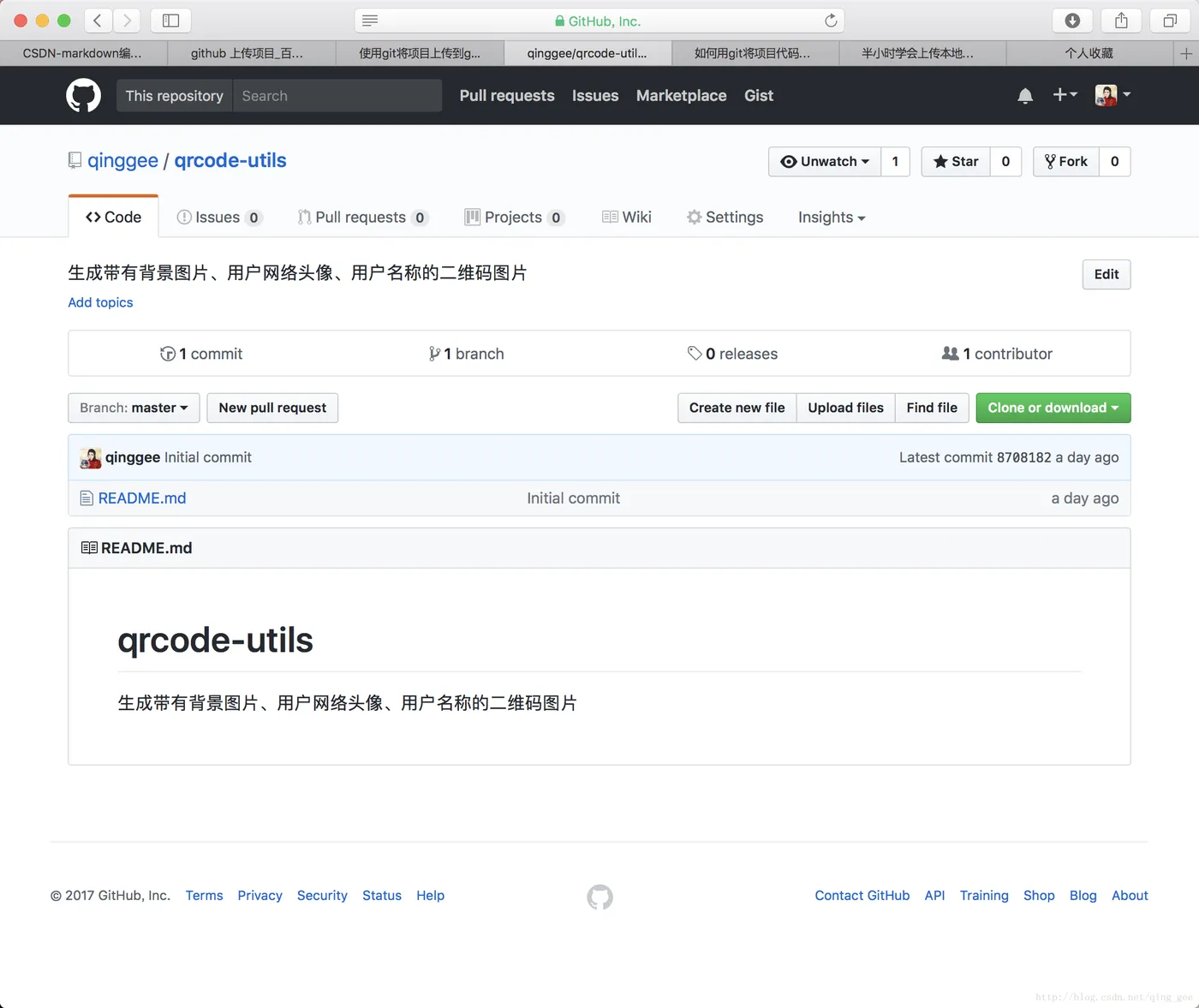
Task: Open the notifications bell icon
Action: (1025, 96)
